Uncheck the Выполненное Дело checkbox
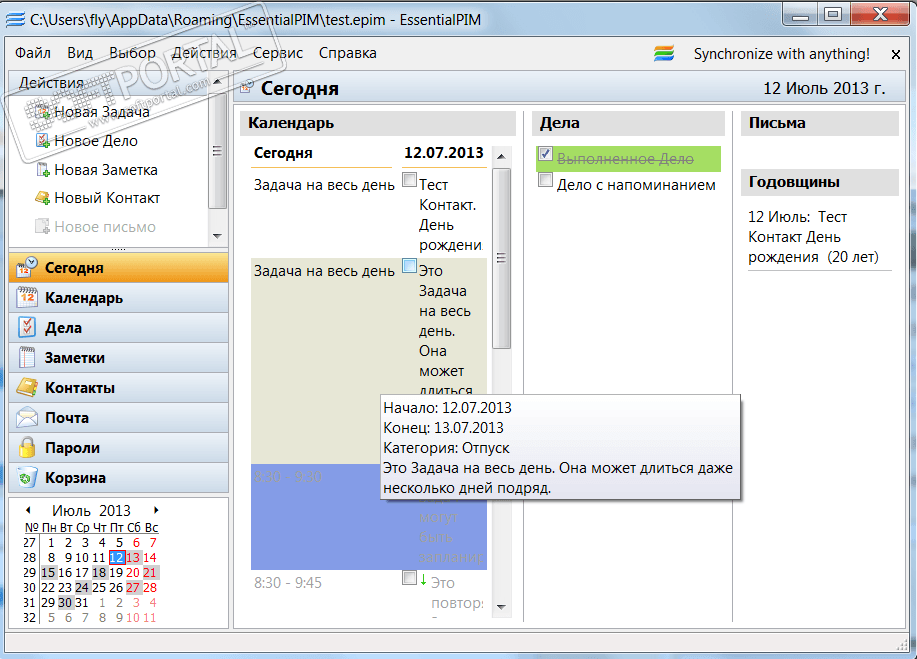The image size is (917, 659). 545,154
